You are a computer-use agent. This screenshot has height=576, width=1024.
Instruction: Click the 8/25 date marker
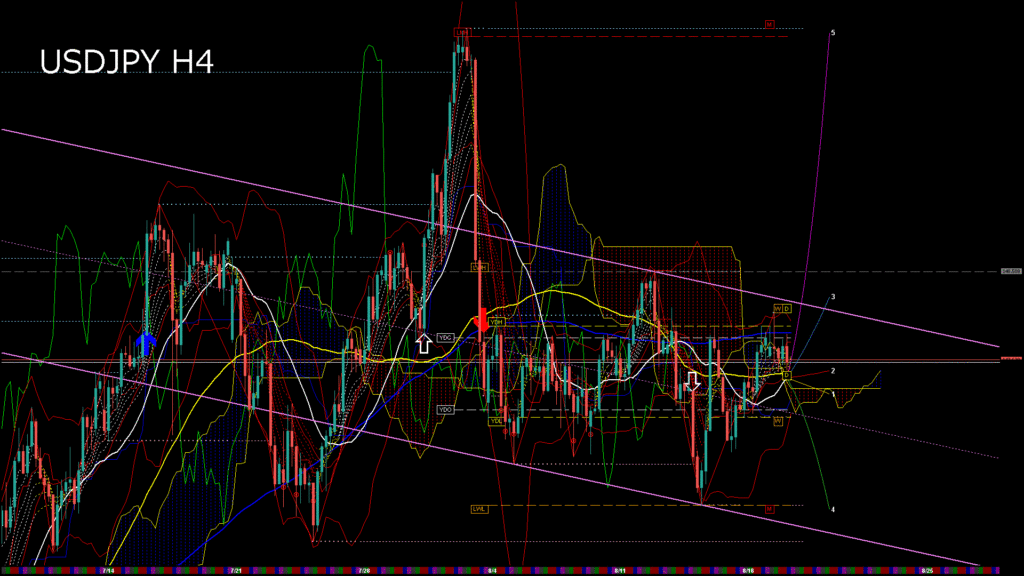(927, 570)
